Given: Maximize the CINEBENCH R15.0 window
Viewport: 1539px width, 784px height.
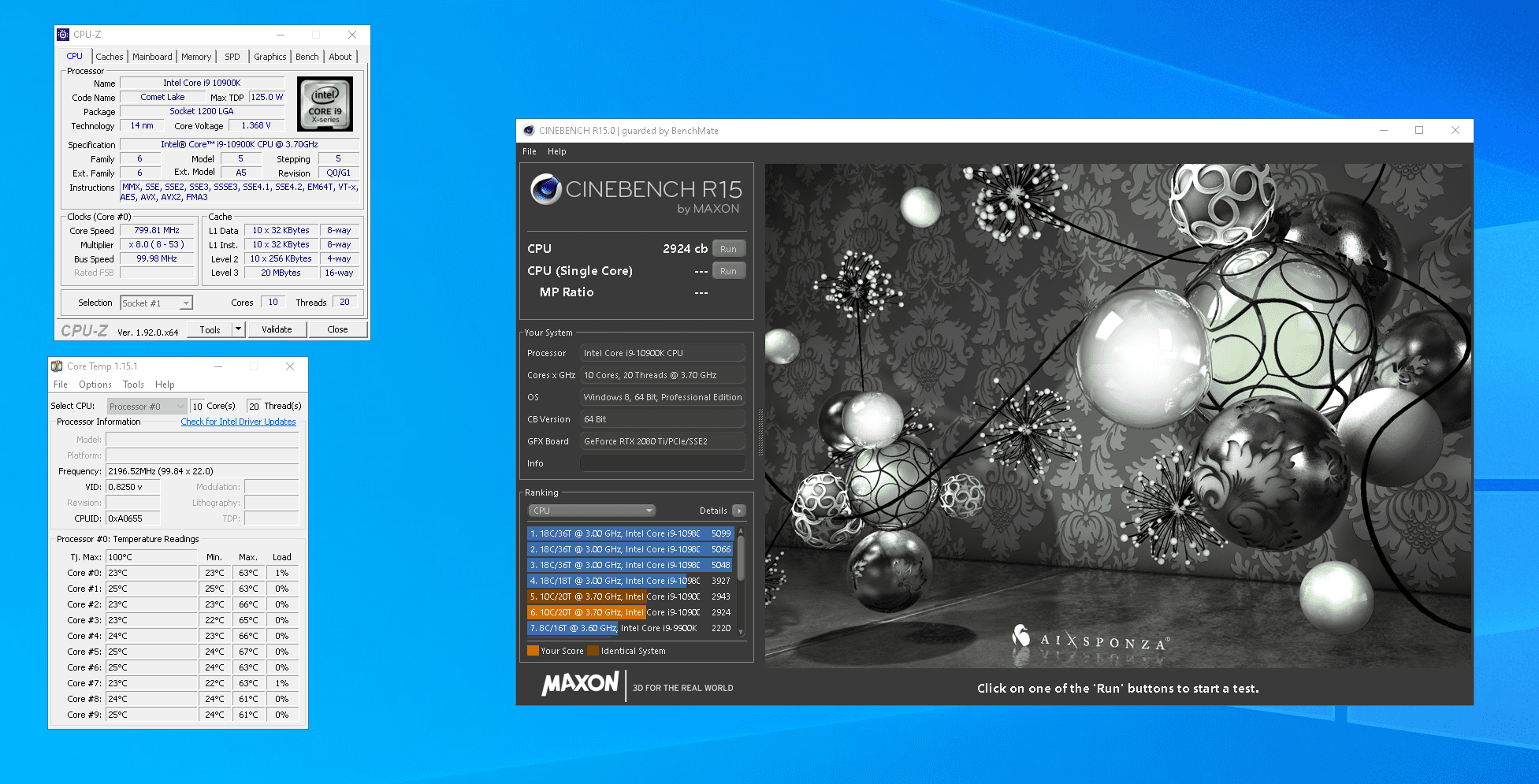Looking at the screenshot, I should 1419,131.
